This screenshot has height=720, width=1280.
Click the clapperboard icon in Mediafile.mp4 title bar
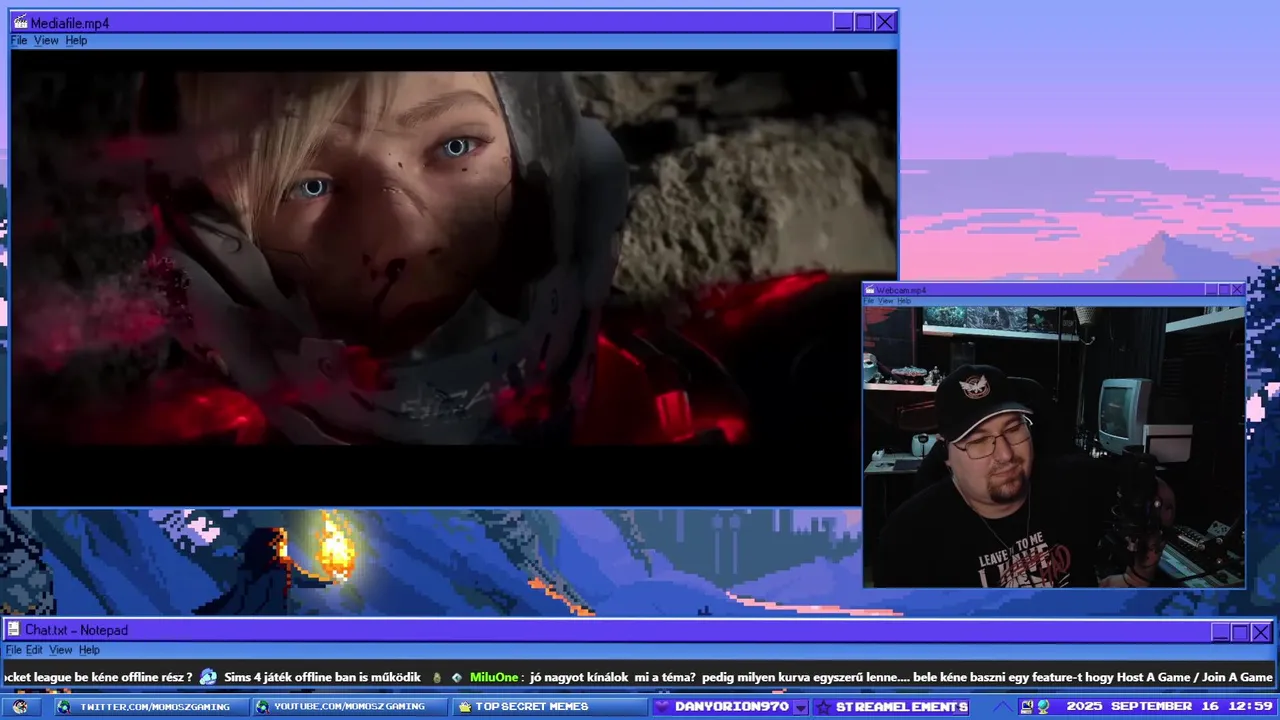click(x=20, y=22)
